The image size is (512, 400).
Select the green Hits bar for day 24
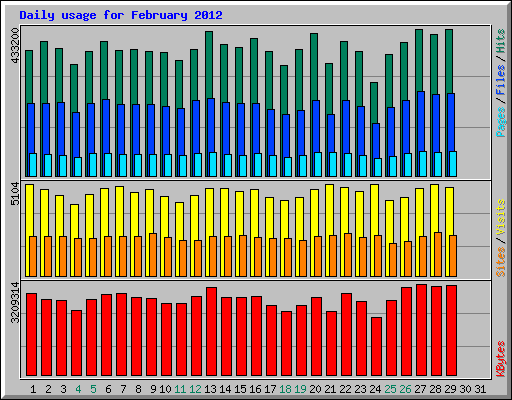click(x=374, y=103)
